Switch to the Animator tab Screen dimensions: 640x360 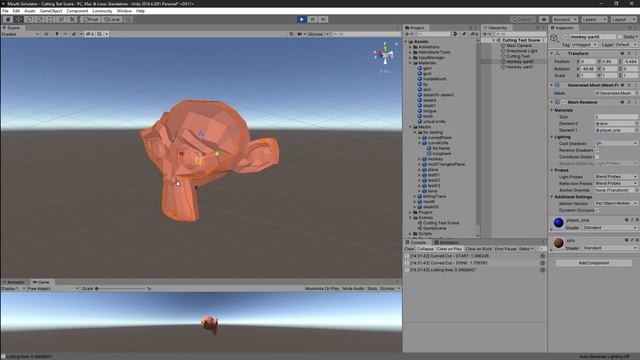point(15,282)
